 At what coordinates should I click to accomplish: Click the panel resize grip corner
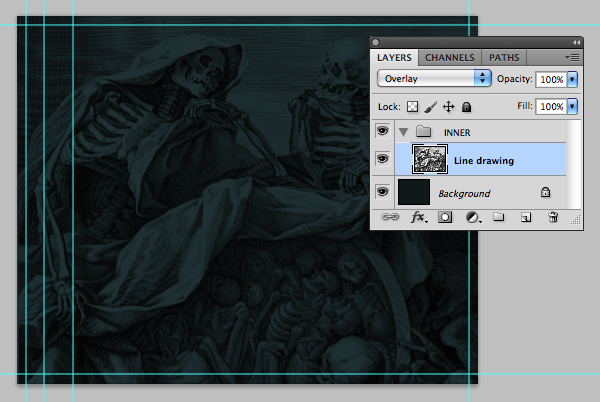[576, 220]
